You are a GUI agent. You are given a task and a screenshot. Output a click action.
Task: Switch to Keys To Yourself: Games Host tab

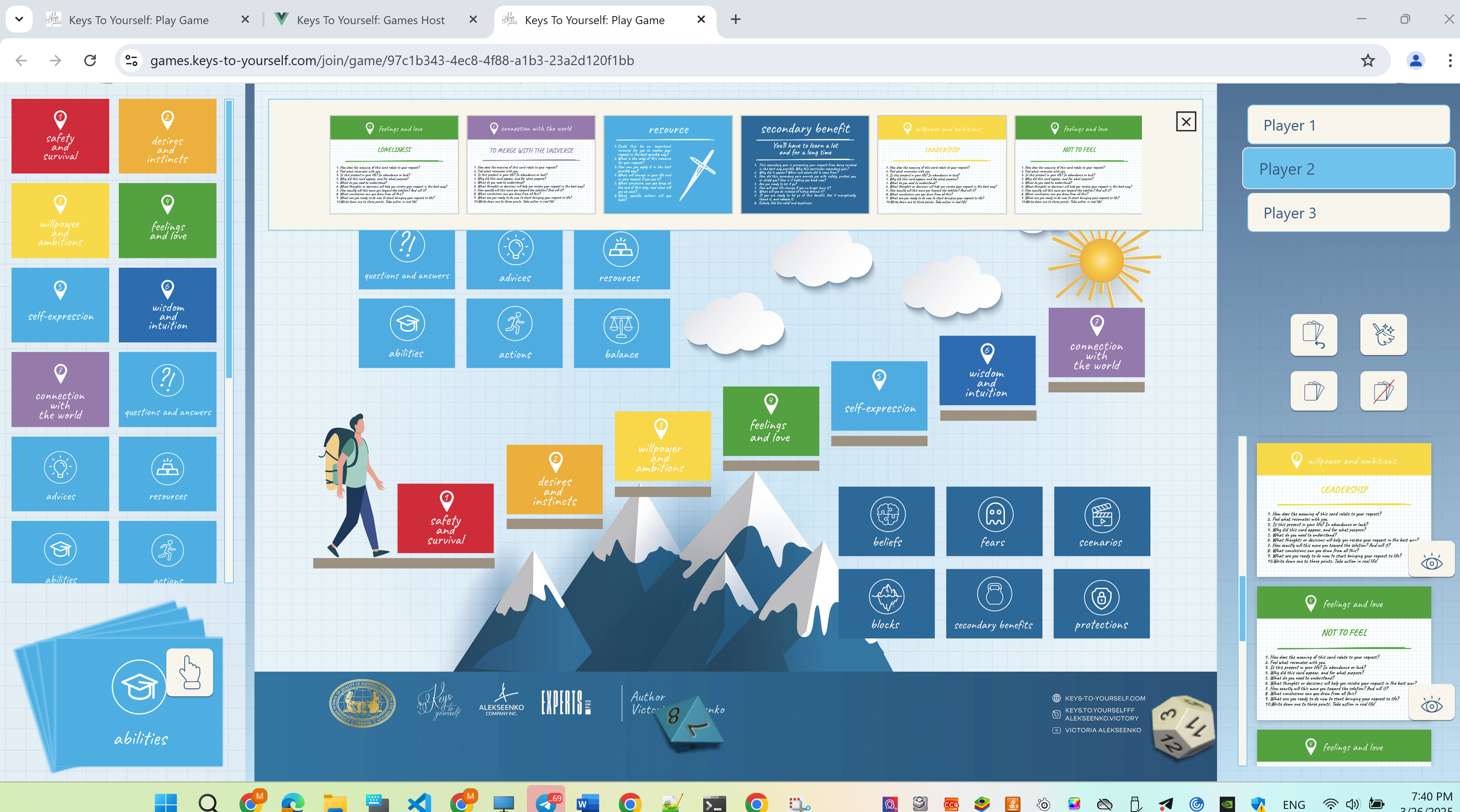[x=371, y=20]
